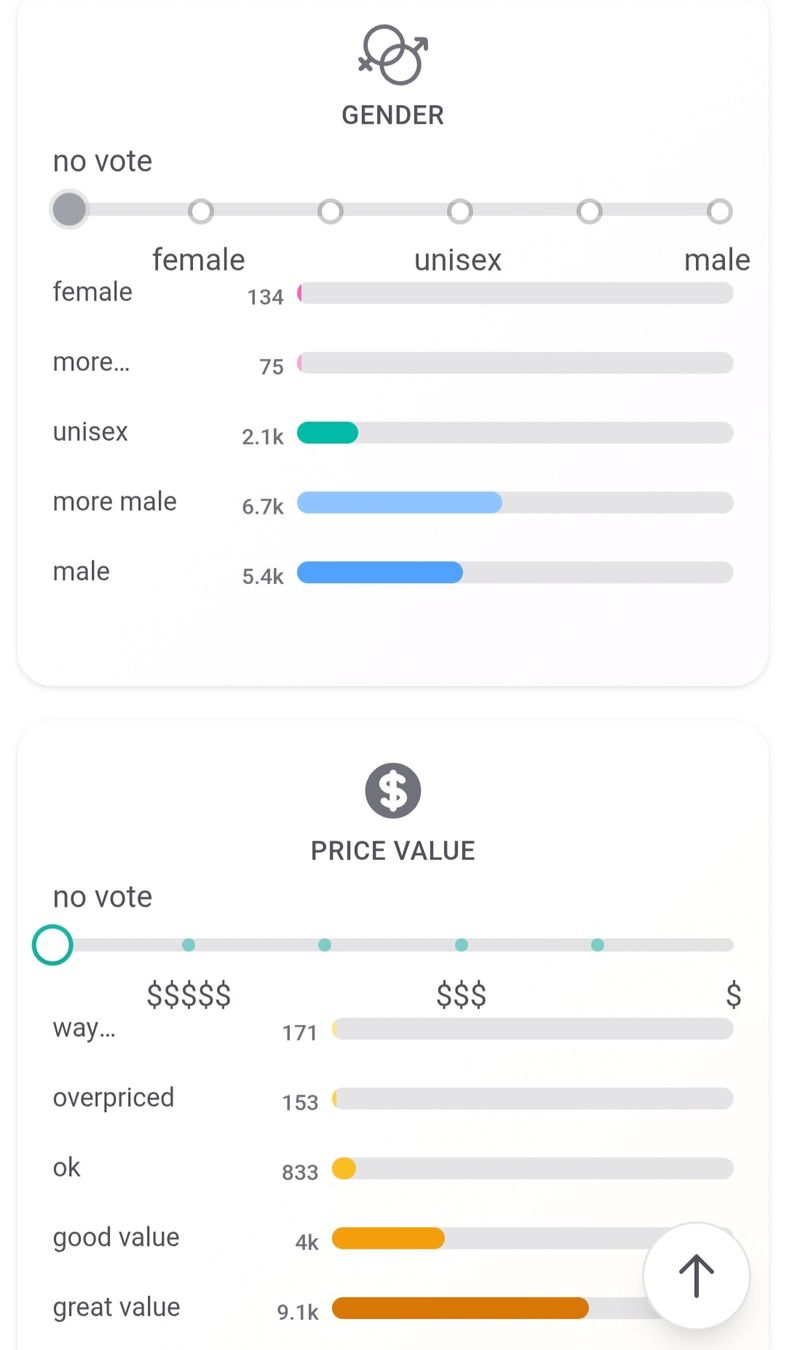Pick the $$$ price slider point
Viewport: 786px width, 1350px height.
pyautogui.click(x=461, y=945)
